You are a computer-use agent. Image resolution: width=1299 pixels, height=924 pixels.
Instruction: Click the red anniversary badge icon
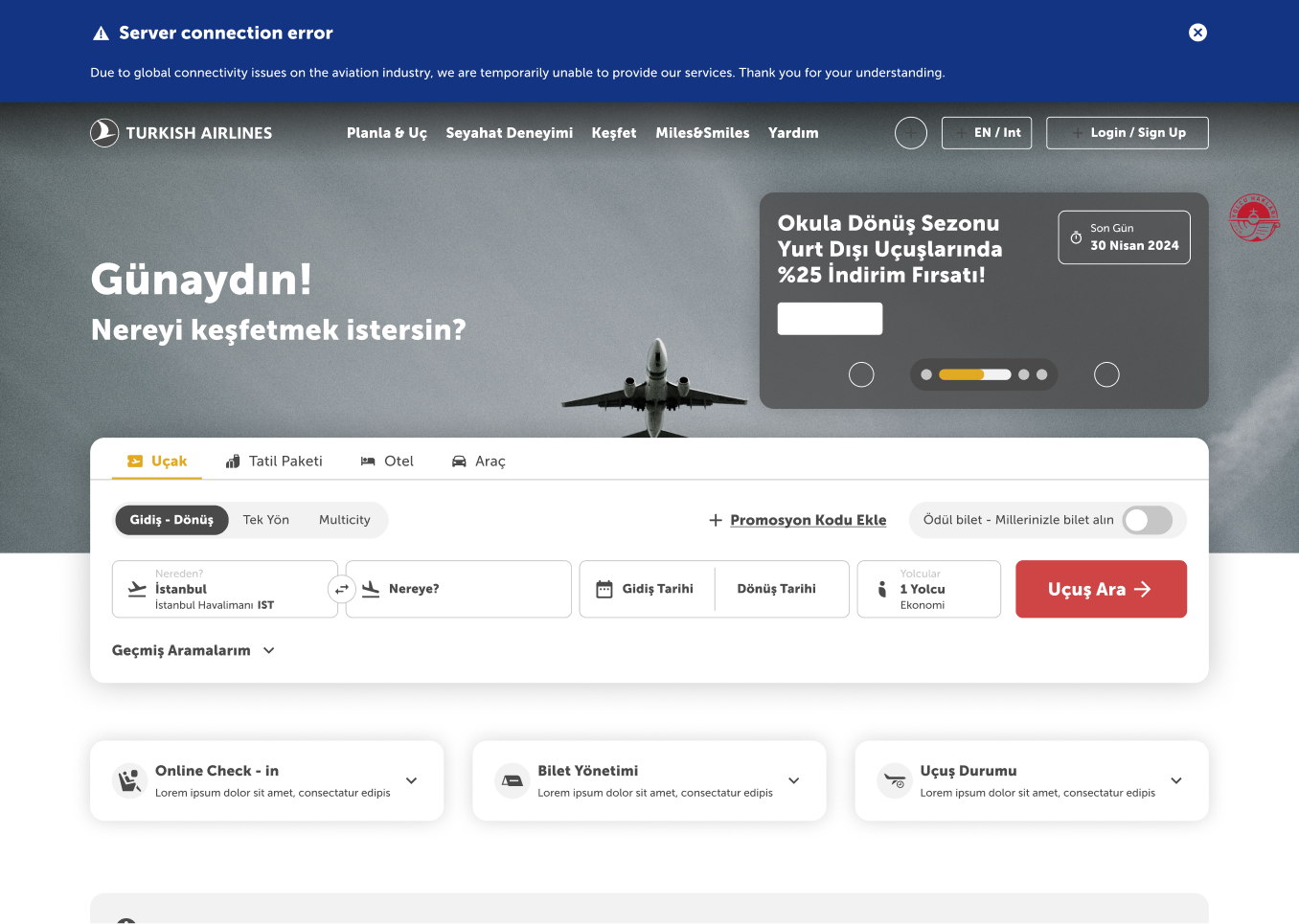(x=1254, y=218)
